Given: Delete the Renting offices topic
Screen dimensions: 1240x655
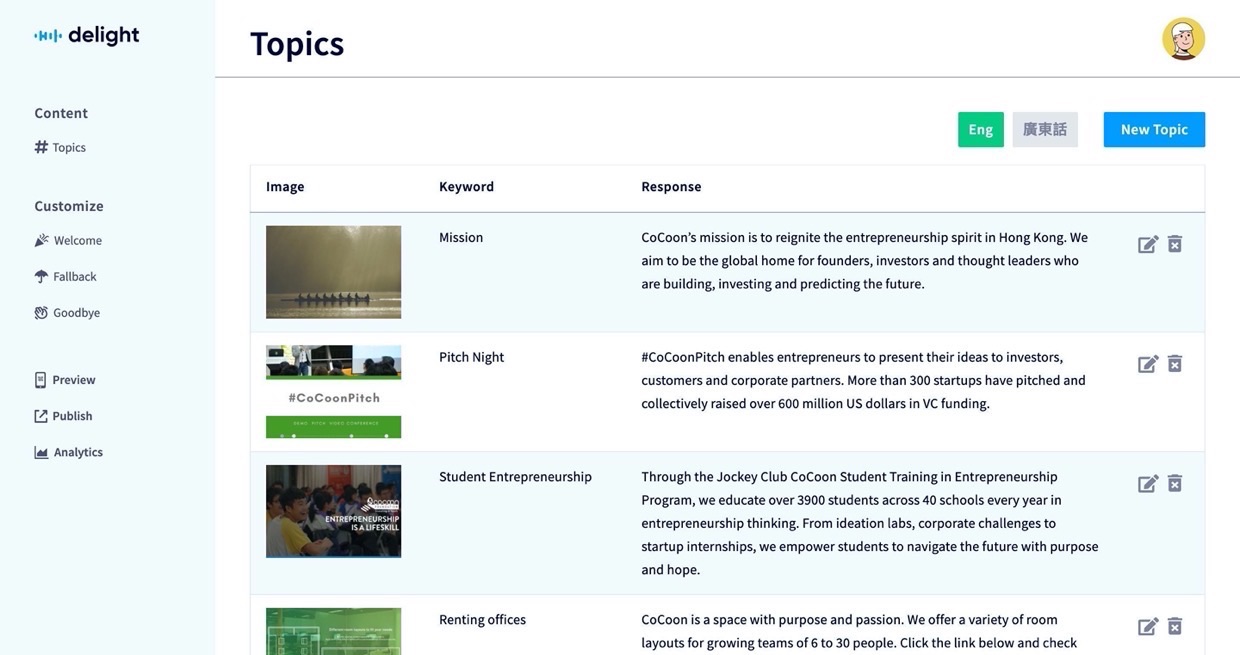Looking at the screenshot, I should pyautogui.click(x=1175, y=627).
